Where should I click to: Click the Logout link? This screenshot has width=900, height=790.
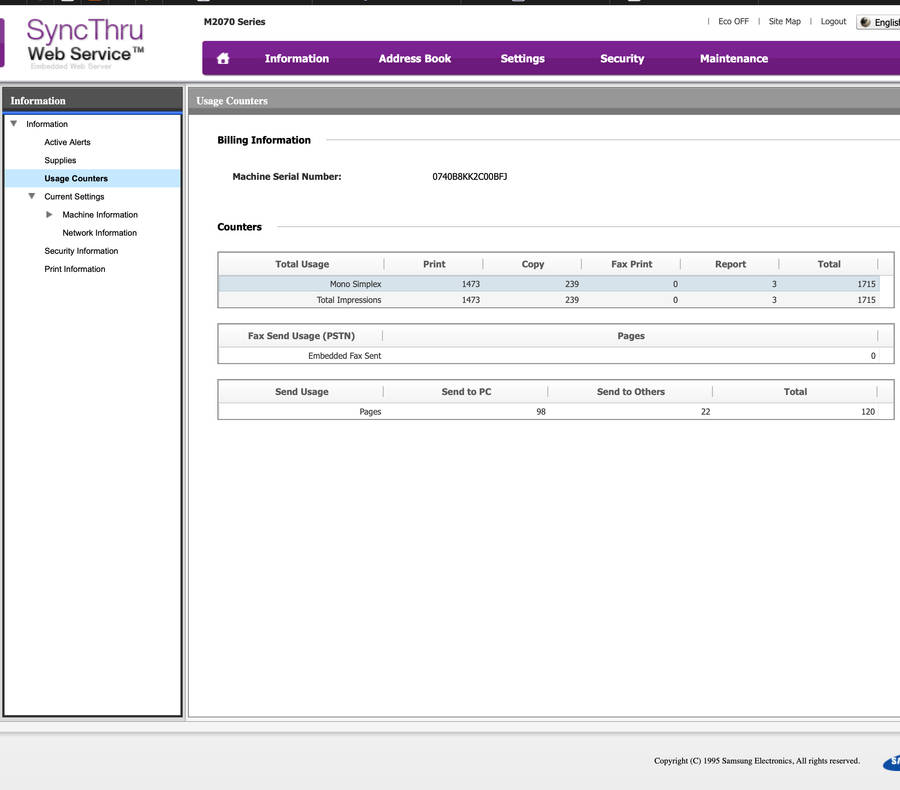tap(833, 22)
